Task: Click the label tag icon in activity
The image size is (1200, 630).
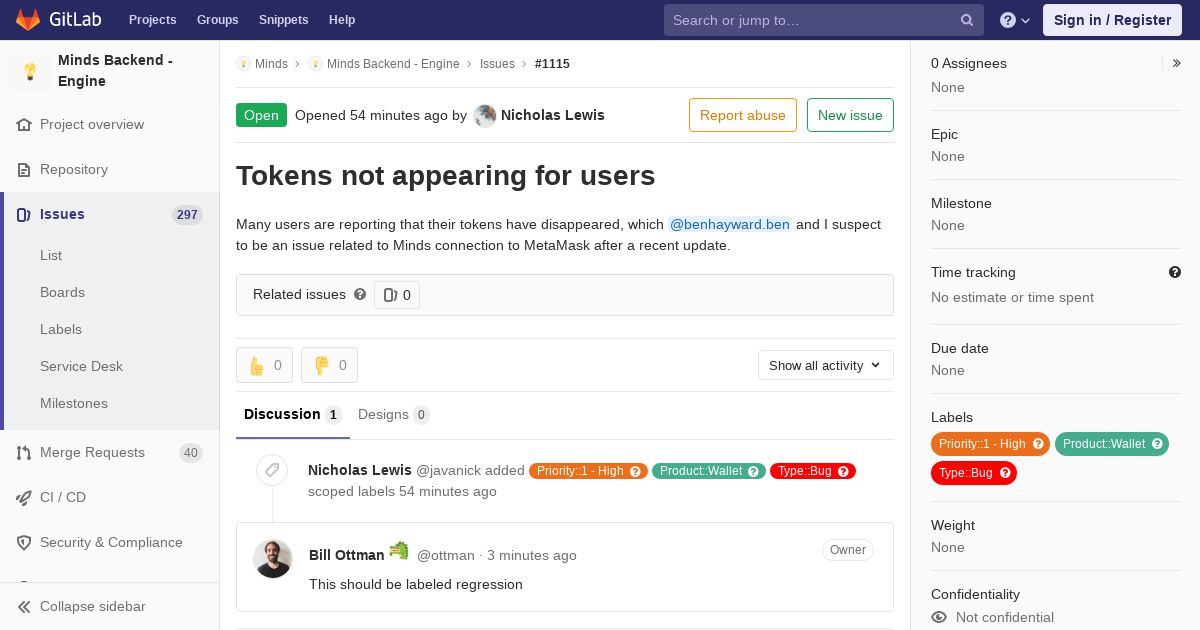Action: tap(272, 470)
